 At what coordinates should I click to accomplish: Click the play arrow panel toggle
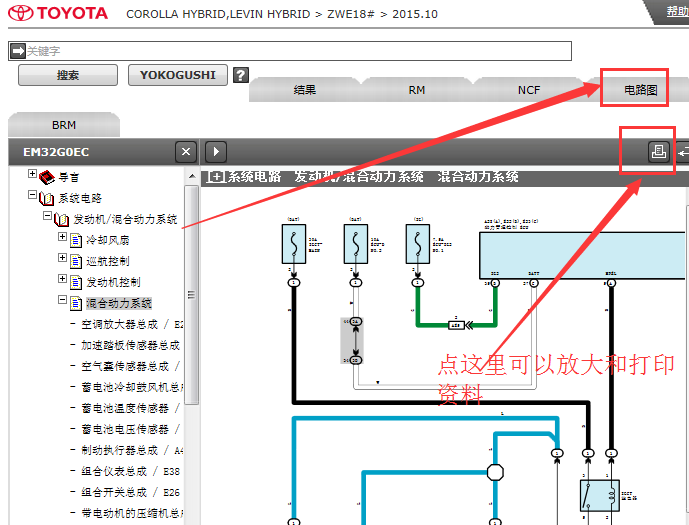pos(216,152)
